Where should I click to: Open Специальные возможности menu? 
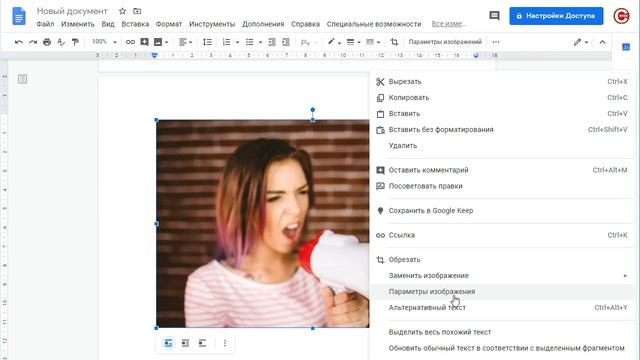374,24
